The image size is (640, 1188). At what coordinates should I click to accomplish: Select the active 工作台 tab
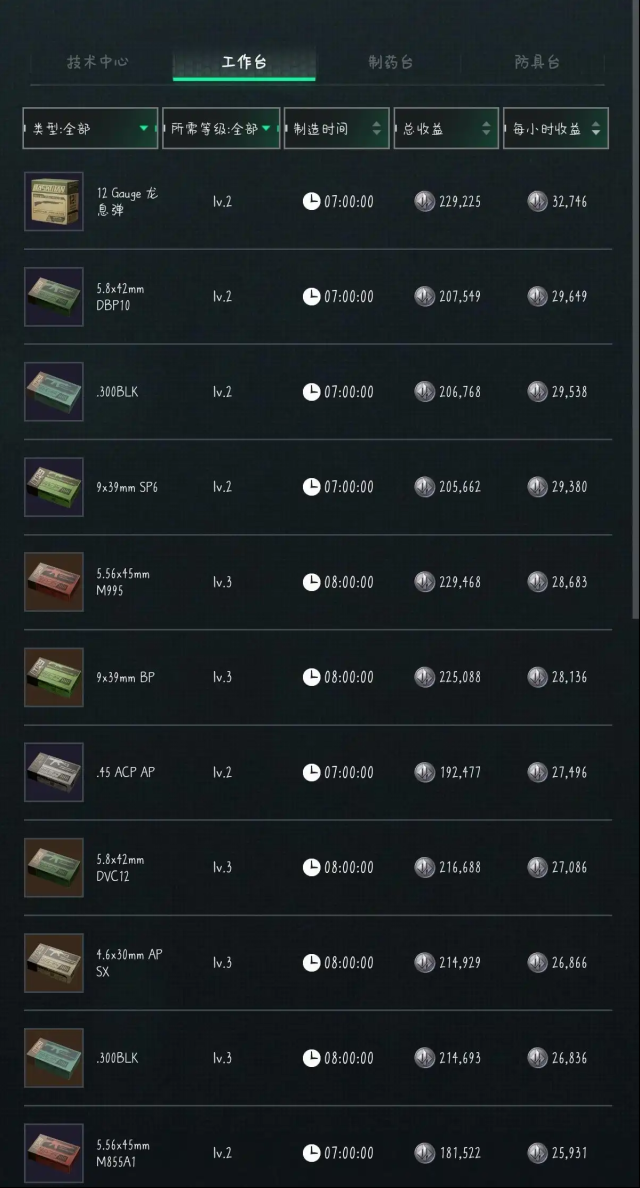tap(244, 62)
